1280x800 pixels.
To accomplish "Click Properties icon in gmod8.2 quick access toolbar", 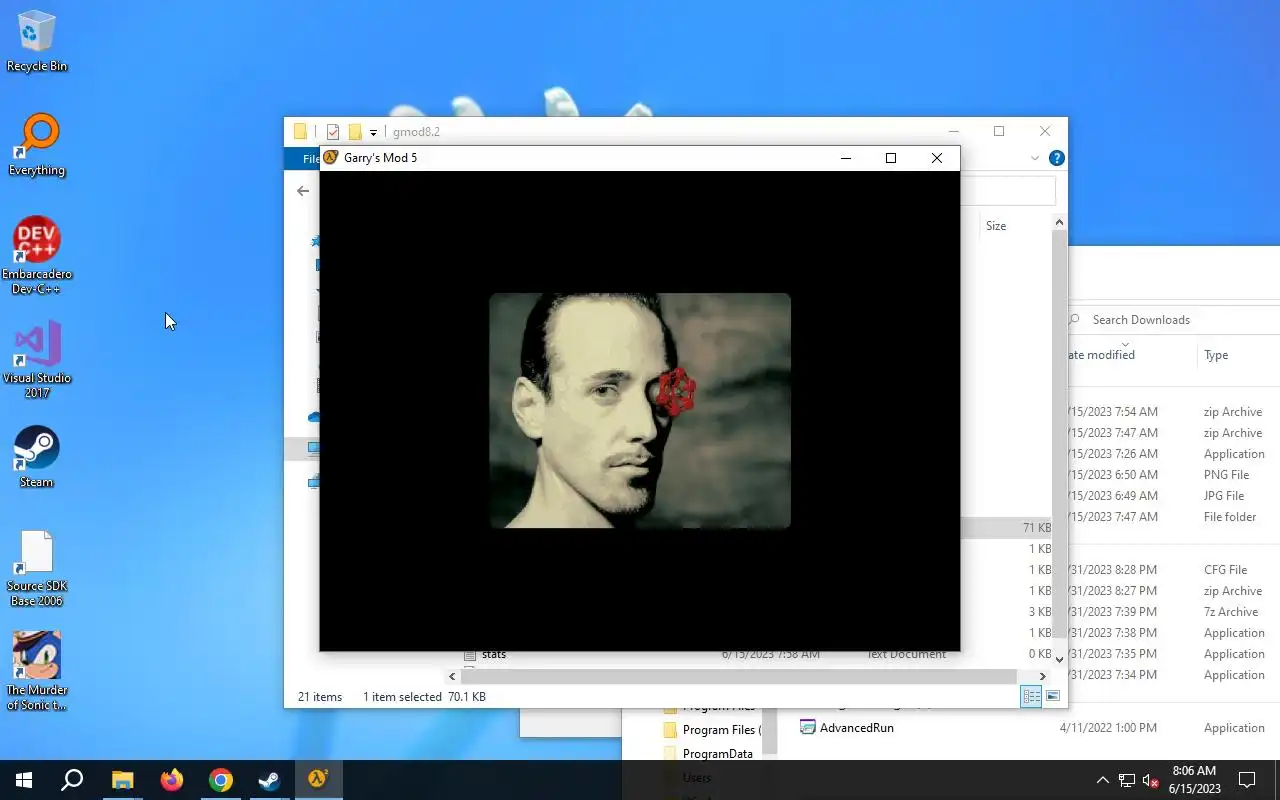I will coord(333,132).
